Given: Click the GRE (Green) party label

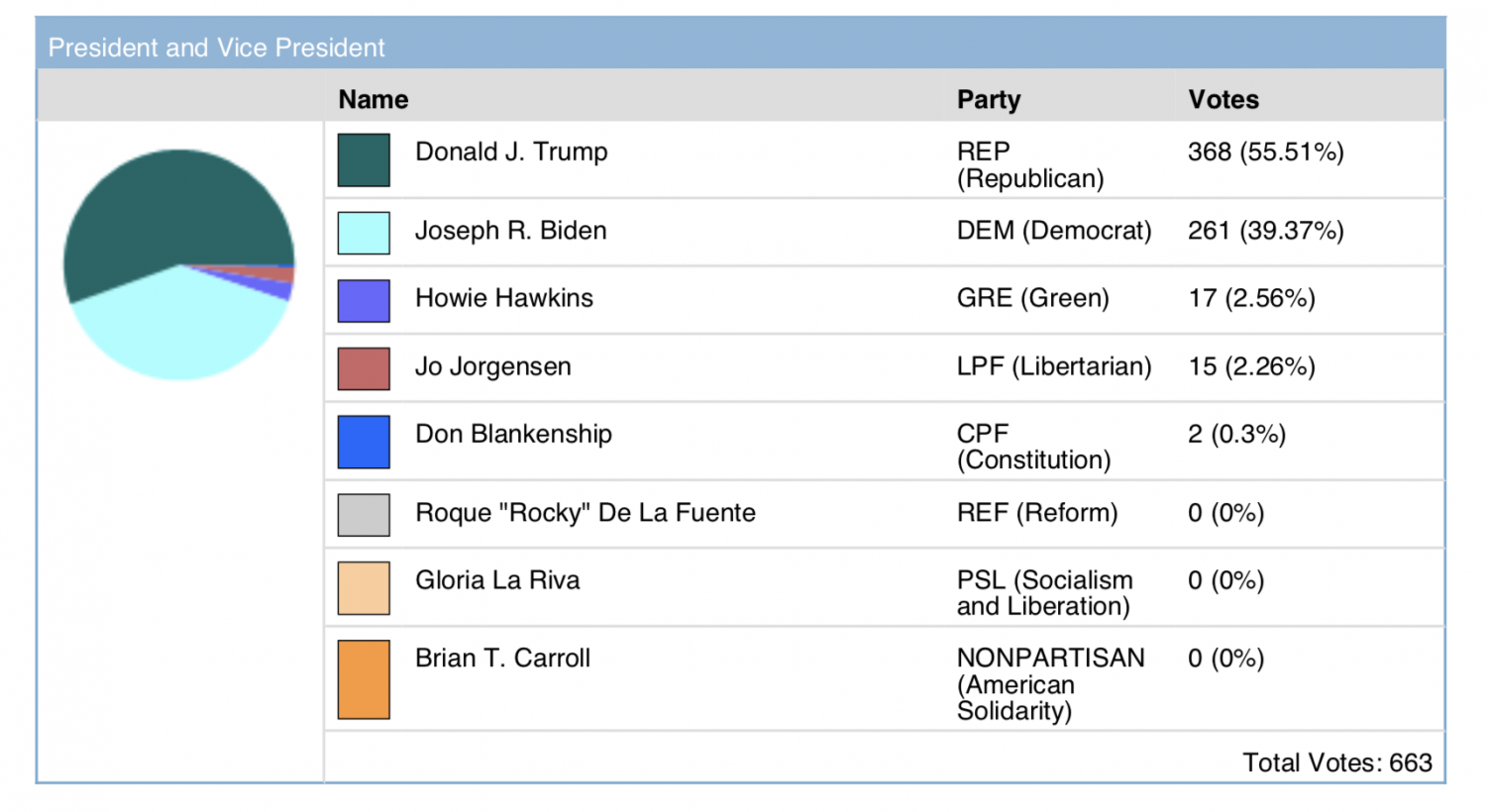Looking at the screenshot, I should click(x=1033, y=298).
